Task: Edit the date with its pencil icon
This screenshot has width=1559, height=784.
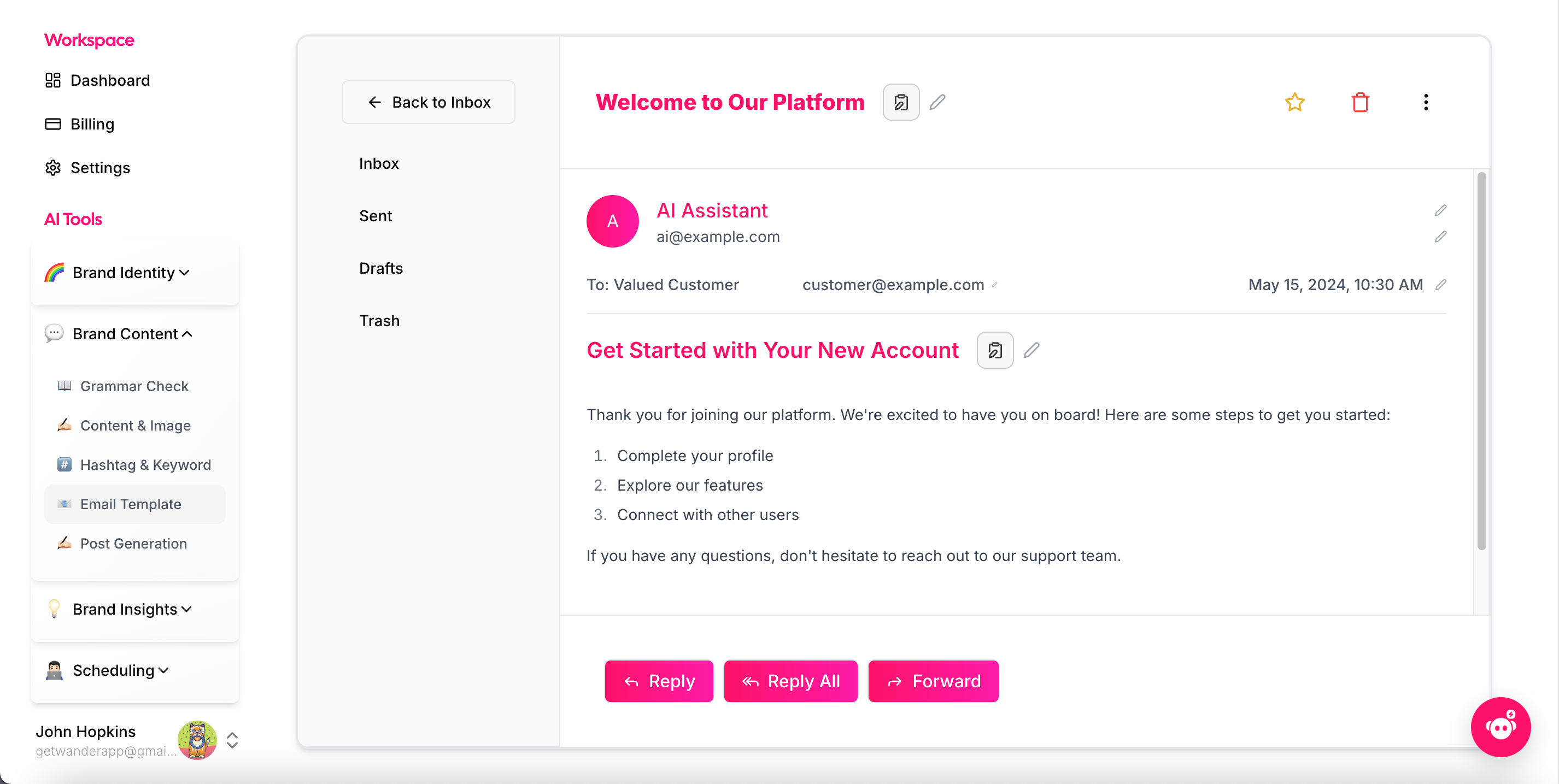Action: 1440,285
